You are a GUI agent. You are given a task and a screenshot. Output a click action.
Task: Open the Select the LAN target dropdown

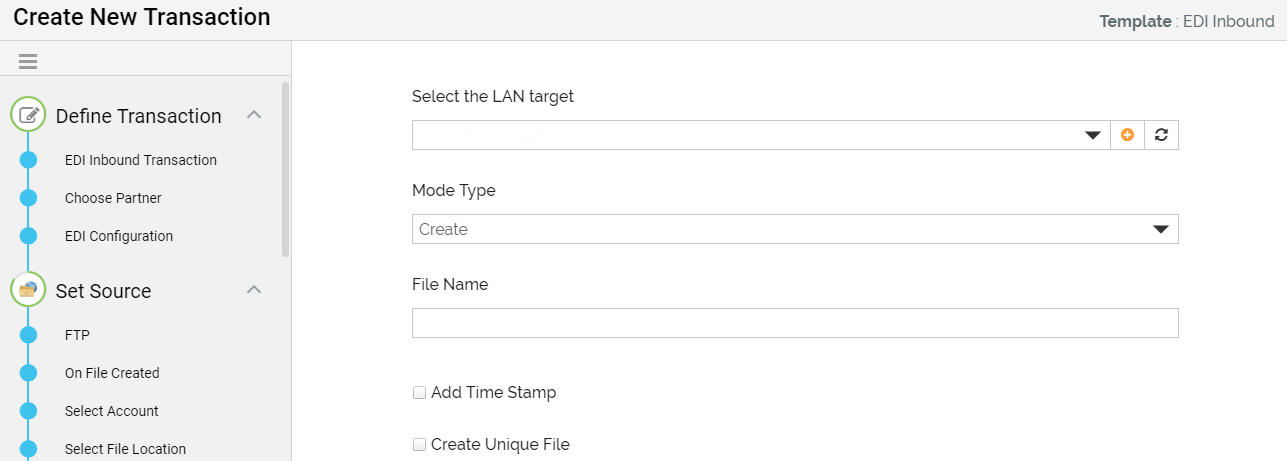coord(761,135)
